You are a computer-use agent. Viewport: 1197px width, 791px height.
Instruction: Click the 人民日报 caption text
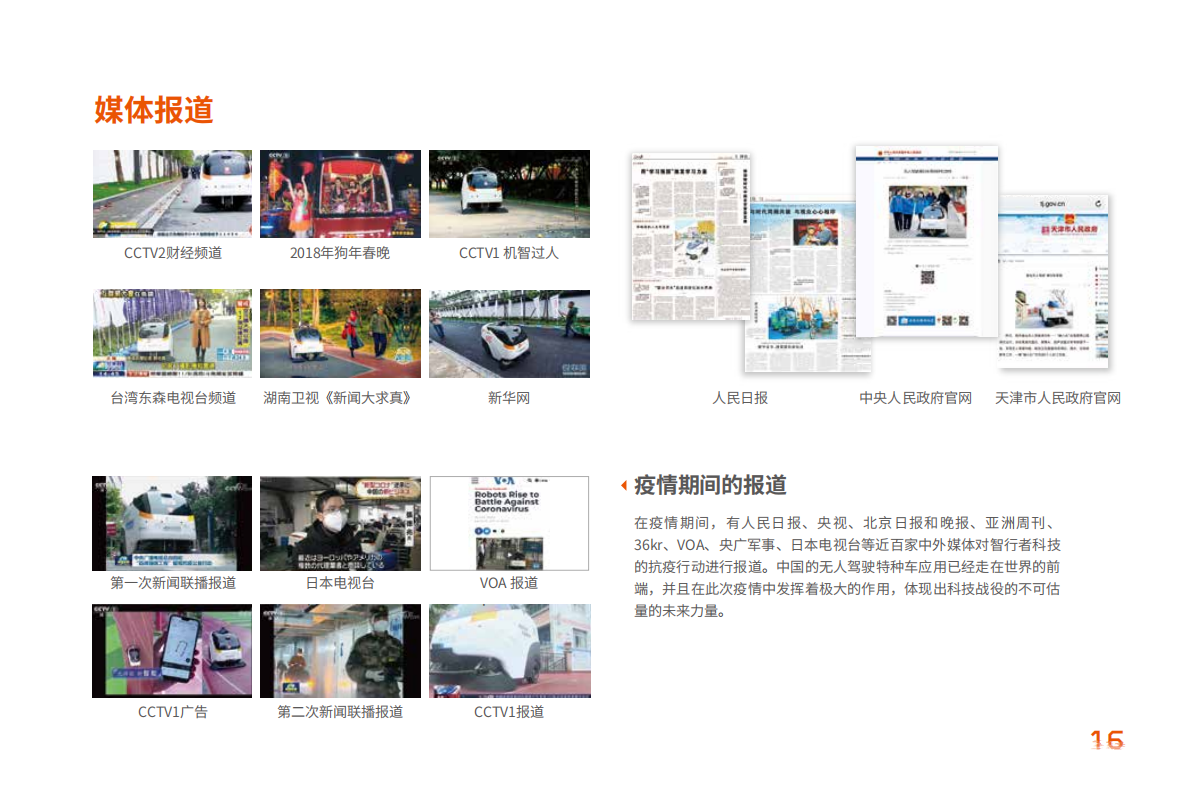point(740,398)
